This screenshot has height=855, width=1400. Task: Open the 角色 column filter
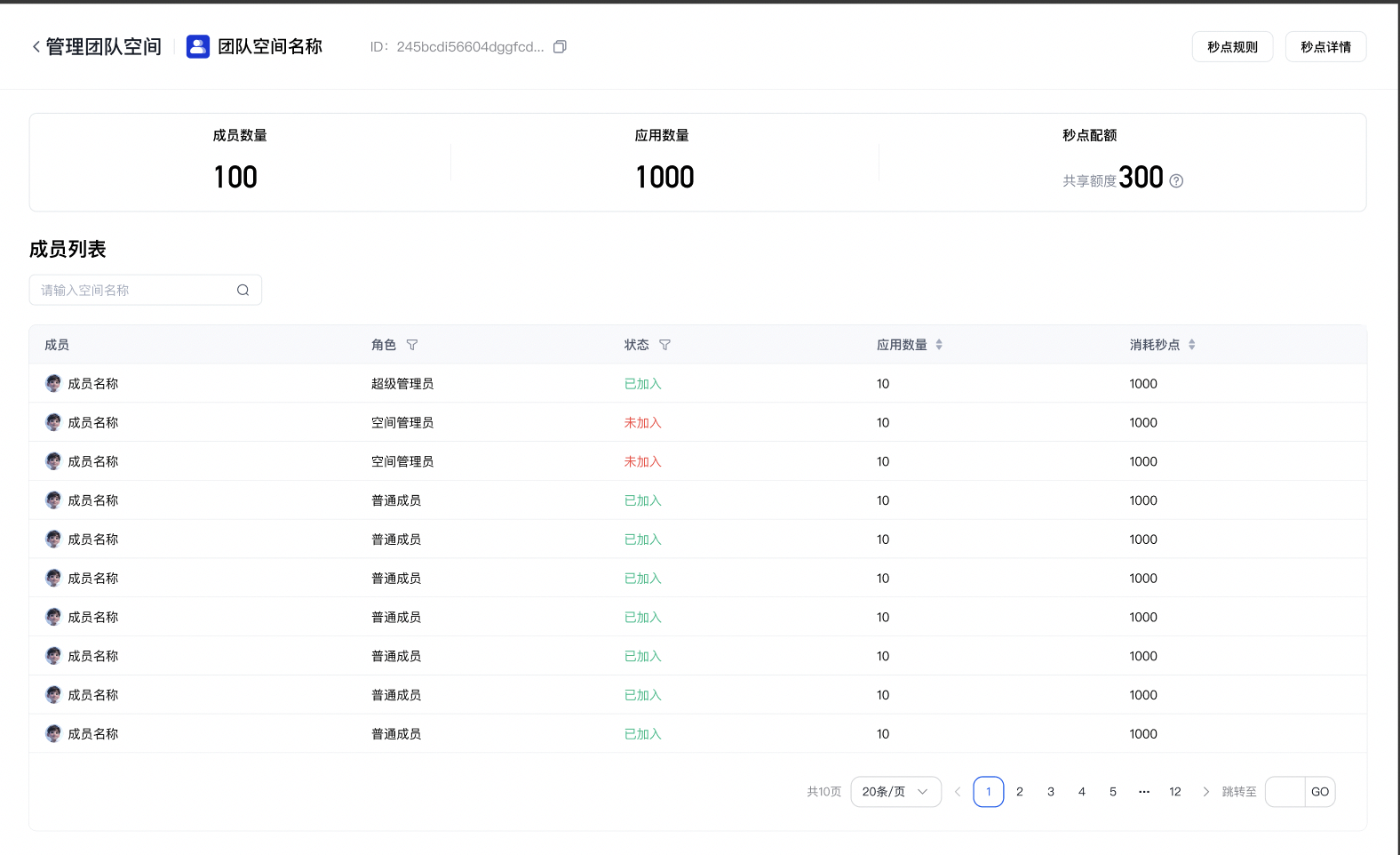(412, 345)
